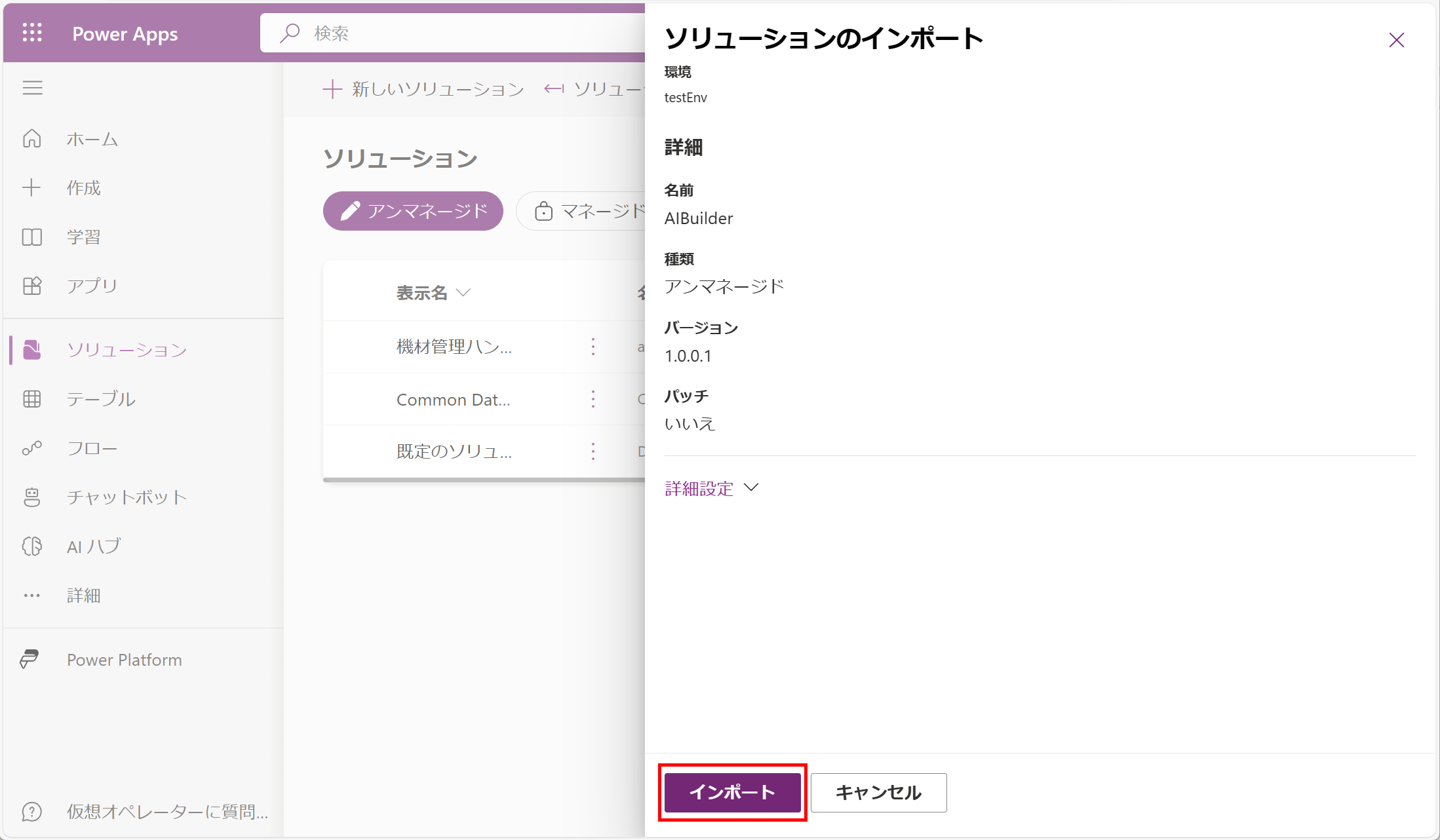Open more options for Common Dat... row
Viewport: 1440px width, 840px height.
[x=593, y=399]
